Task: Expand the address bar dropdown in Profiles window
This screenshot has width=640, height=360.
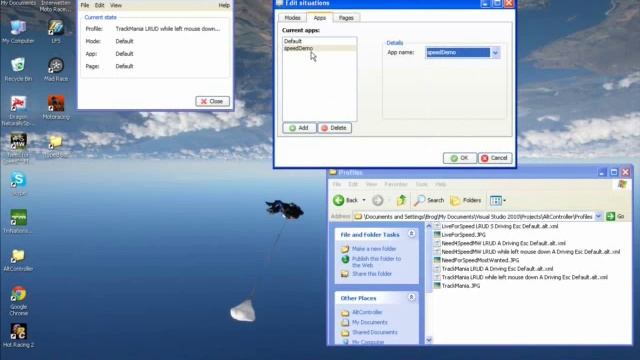Action: pyautogui.click(x=598, y=217)
